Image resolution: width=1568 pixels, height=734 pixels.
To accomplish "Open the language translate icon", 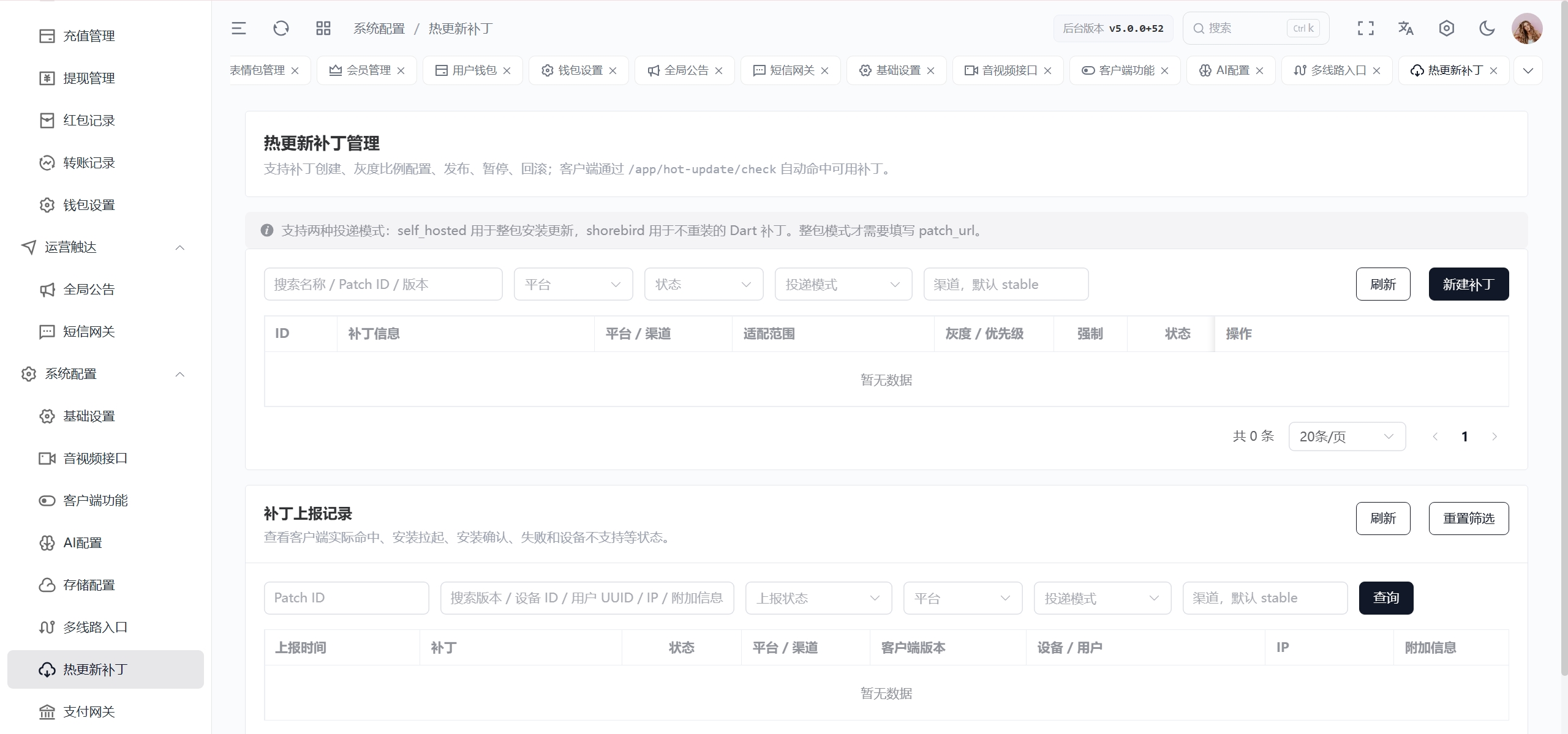I will point(1406,28).
